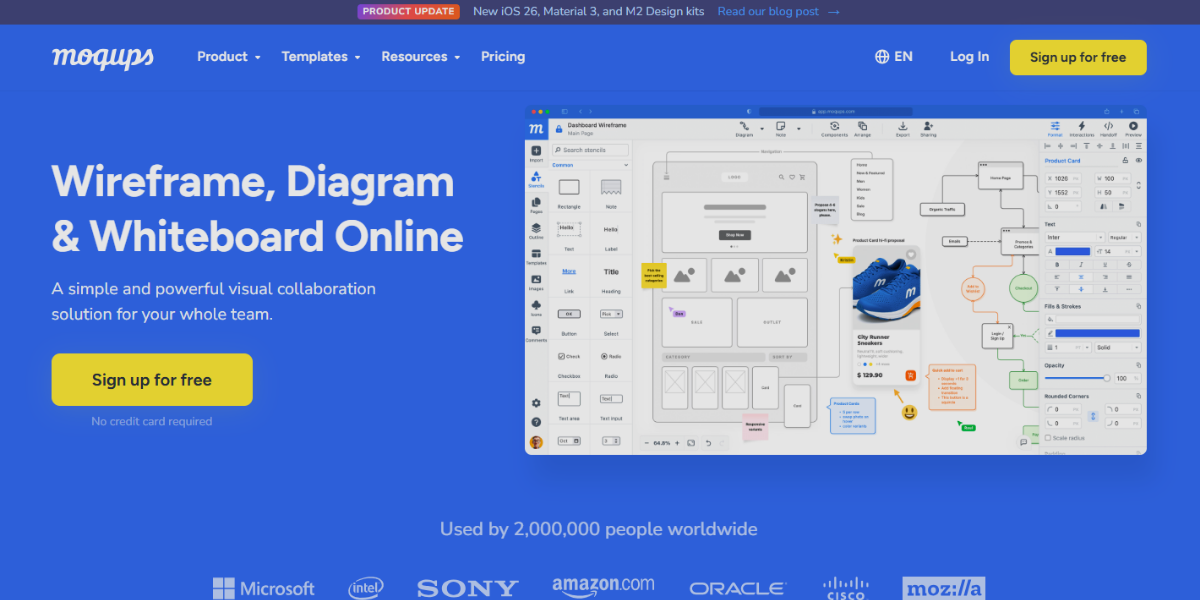The height and width of the screenshot is (600, 1200).
Task: Select the Stencils icon in app sidebar
Action: pyautogui.click(x=536, y=179)
